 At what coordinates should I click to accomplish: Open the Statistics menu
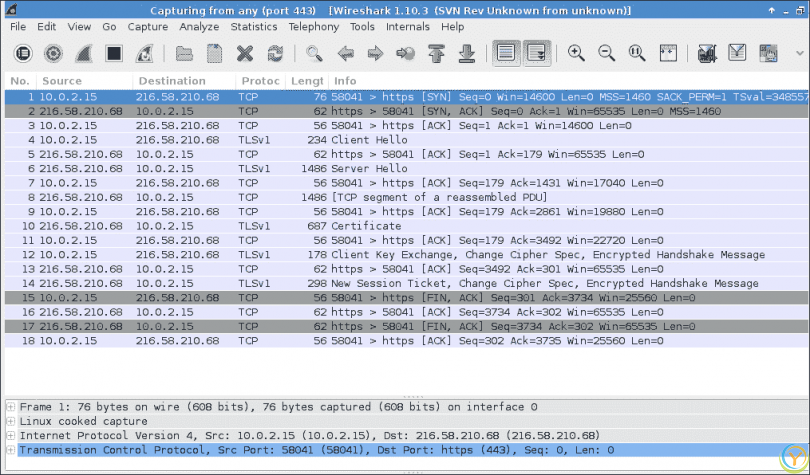(254, 27)
